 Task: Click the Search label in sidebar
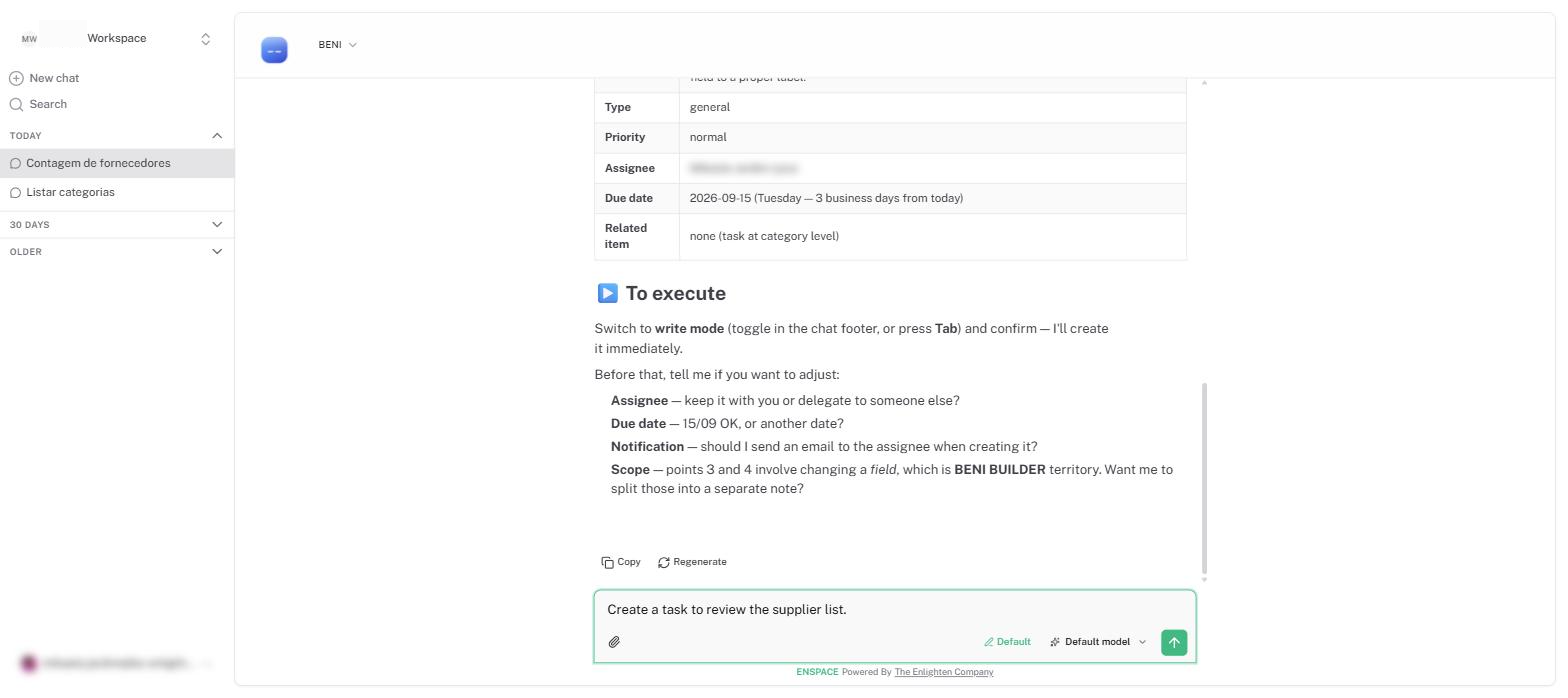48,104
